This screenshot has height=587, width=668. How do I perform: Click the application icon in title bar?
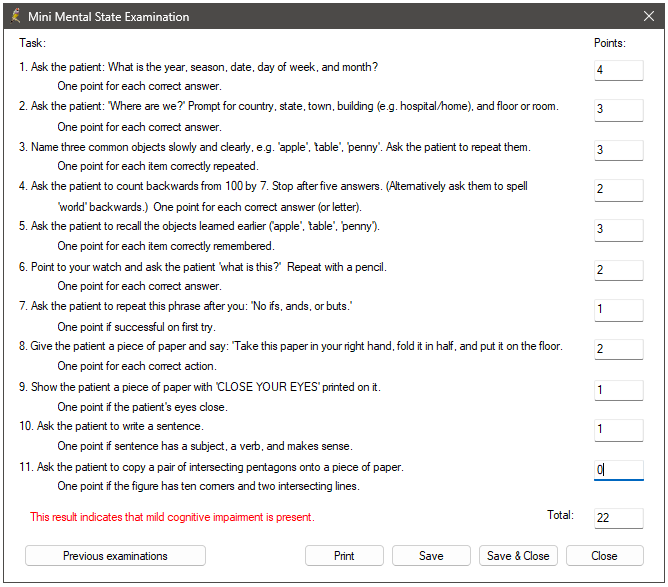coord(15,16)
